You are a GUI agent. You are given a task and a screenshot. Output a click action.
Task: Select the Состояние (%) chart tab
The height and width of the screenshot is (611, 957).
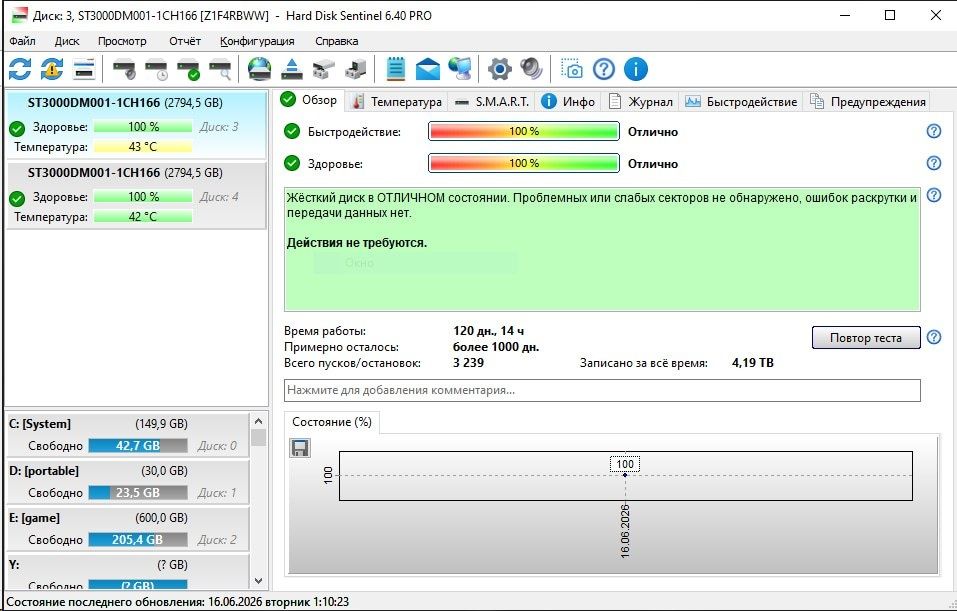click(x=332, y=422)
